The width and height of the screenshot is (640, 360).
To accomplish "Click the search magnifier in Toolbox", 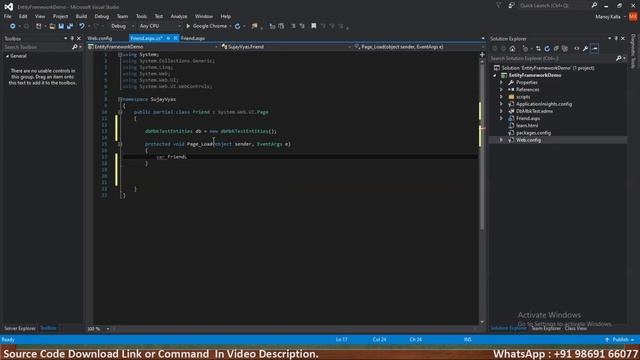I will tap(74, 47).
